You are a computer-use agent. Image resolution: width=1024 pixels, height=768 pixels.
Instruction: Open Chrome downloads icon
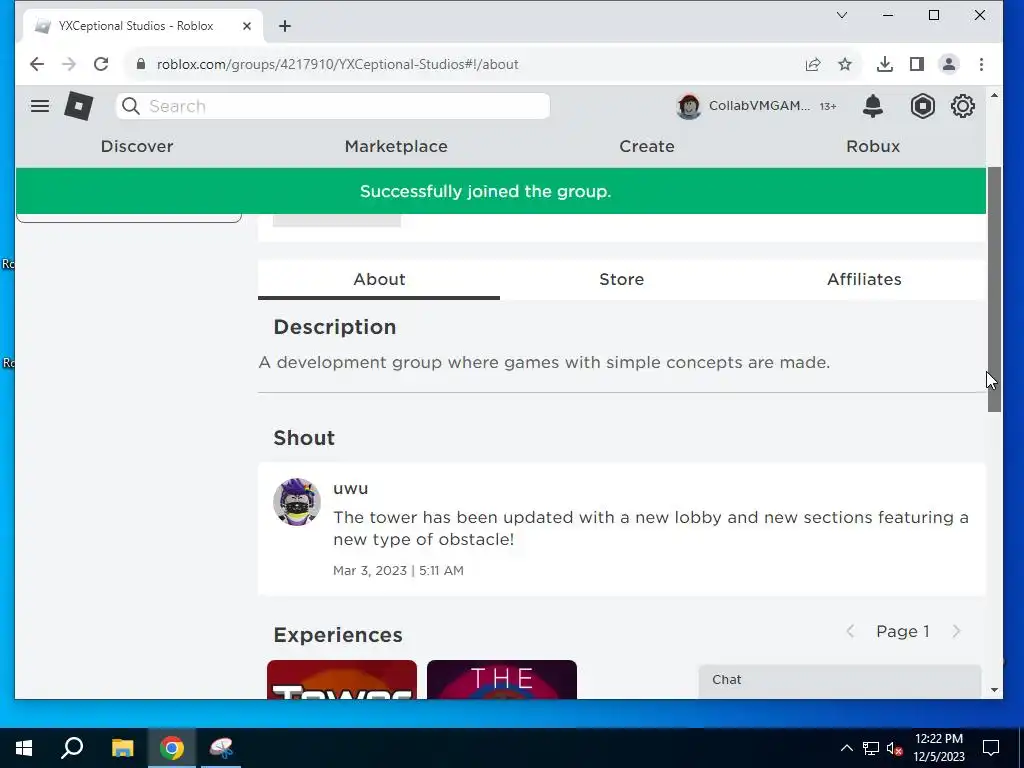coord(884,64)
